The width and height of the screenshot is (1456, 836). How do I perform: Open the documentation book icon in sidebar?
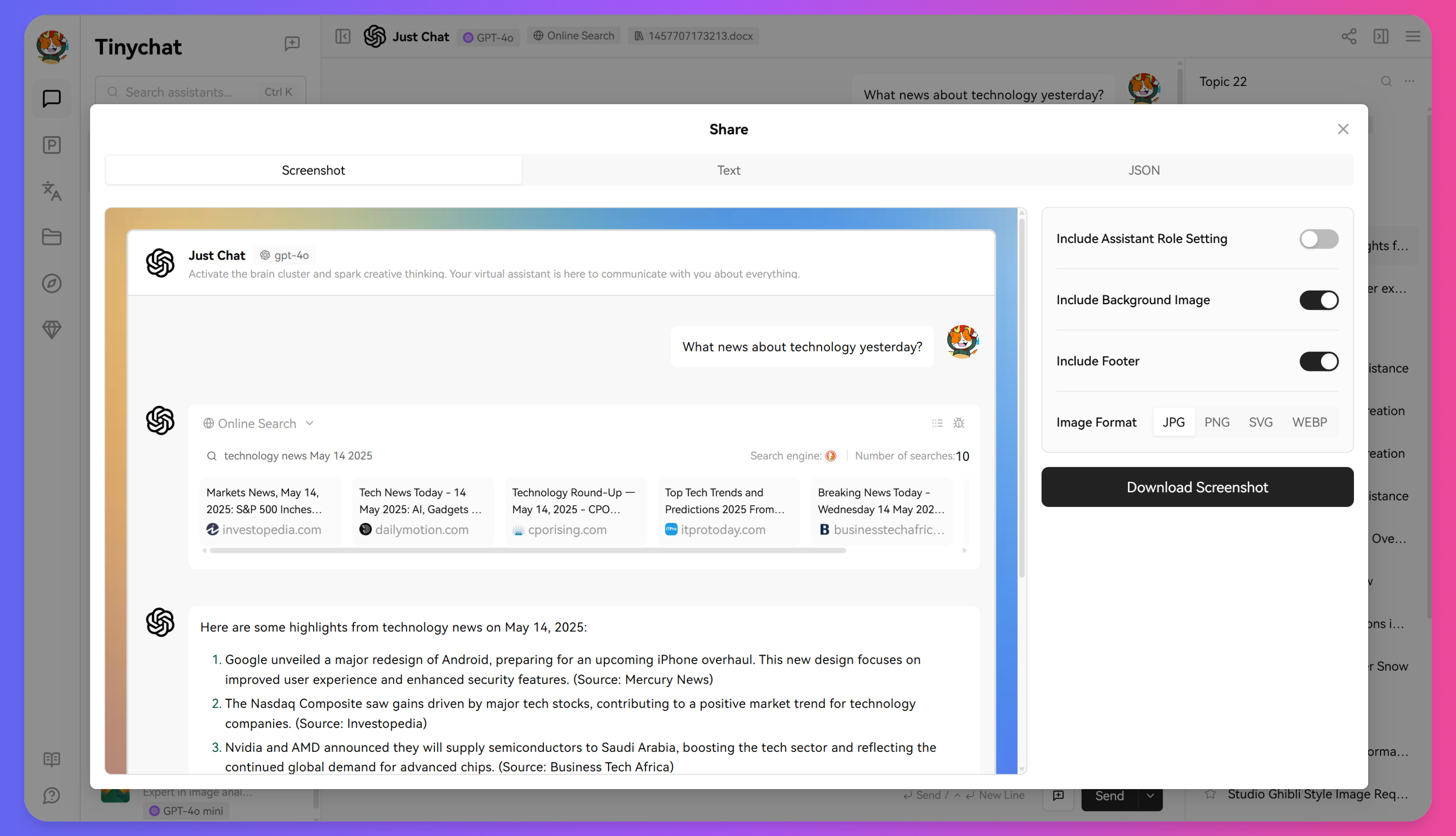pos(51,759)
